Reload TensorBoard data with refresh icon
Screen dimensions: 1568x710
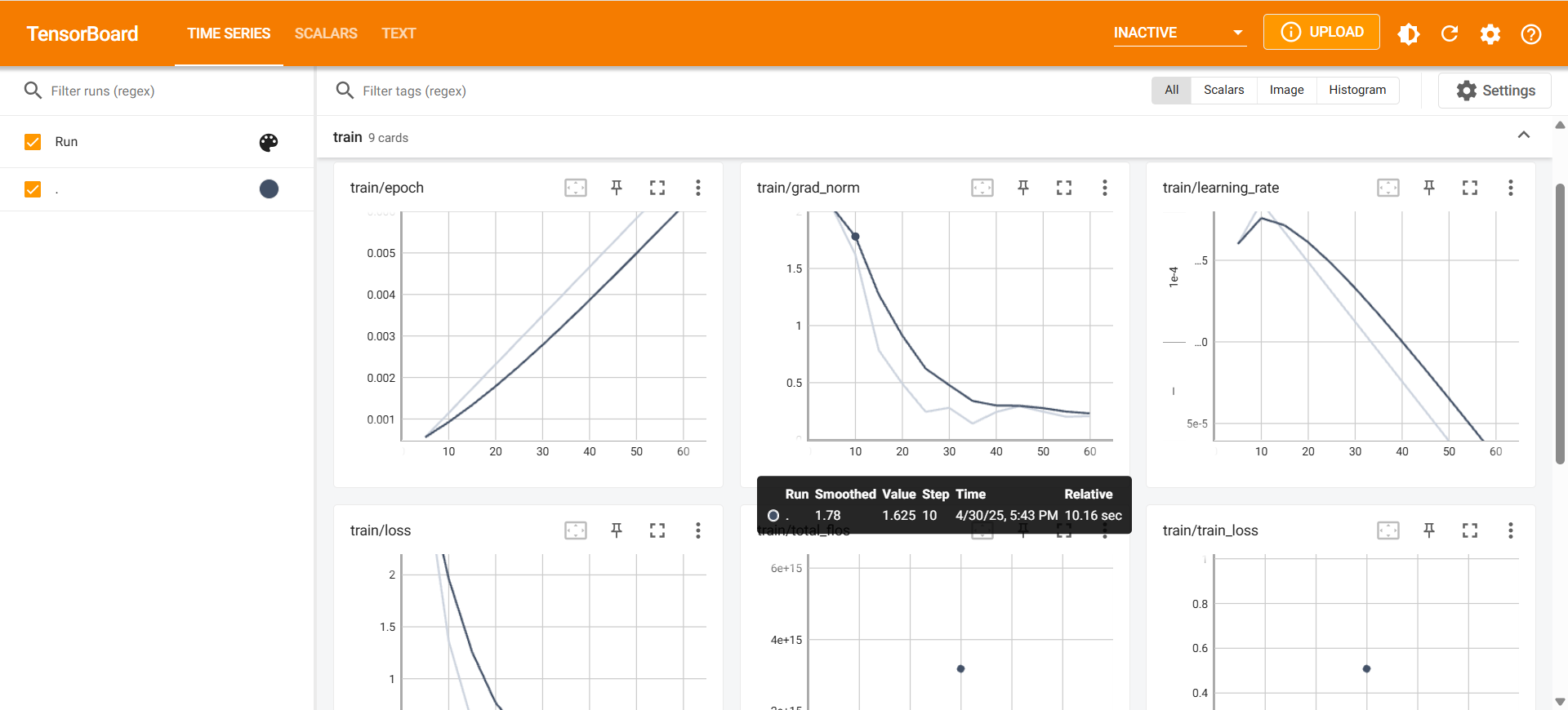[1450, 33]
